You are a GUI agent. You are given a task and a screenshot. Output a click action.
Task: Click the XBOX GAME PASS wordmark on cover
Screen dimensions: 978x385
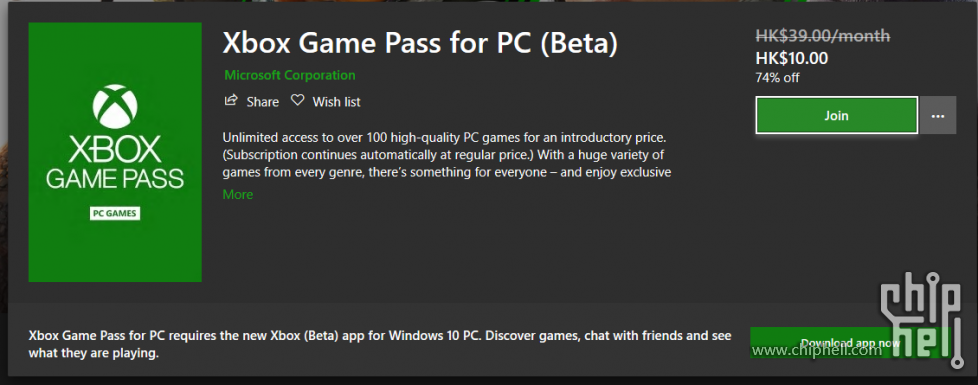click(x=115, y=163)
